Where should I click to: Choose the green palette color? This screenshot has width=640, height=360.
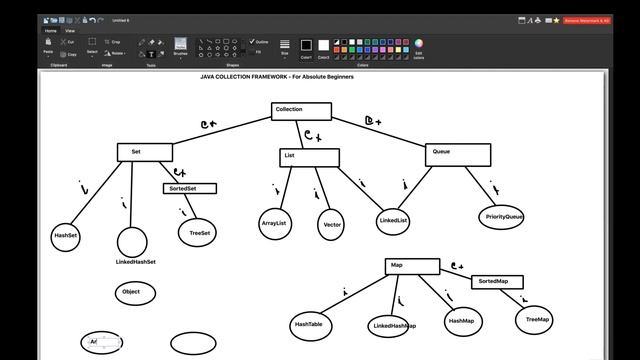(x=352, y=50)
